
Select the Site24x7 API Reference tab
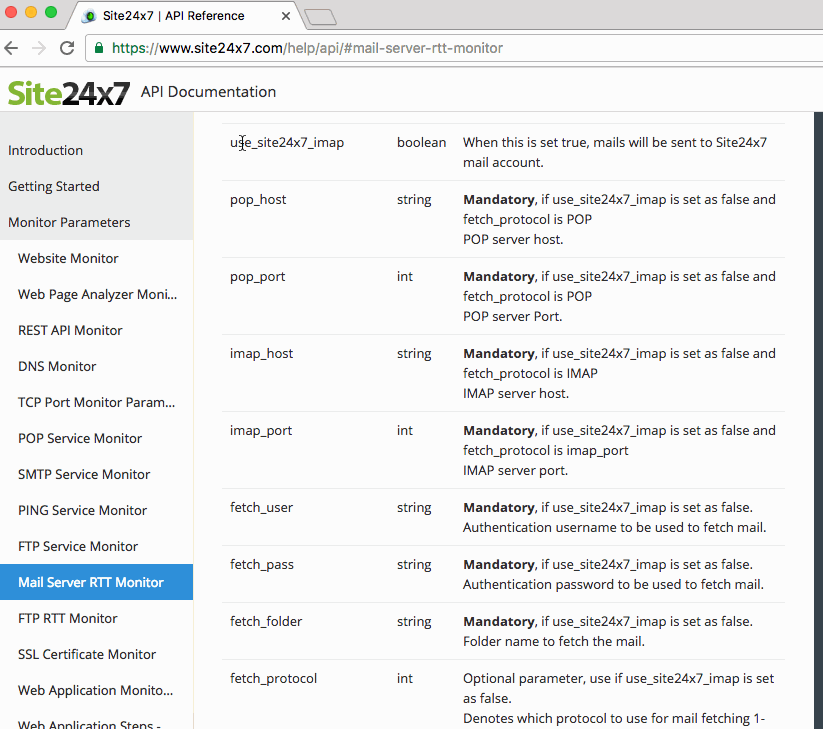pos(184,16)
